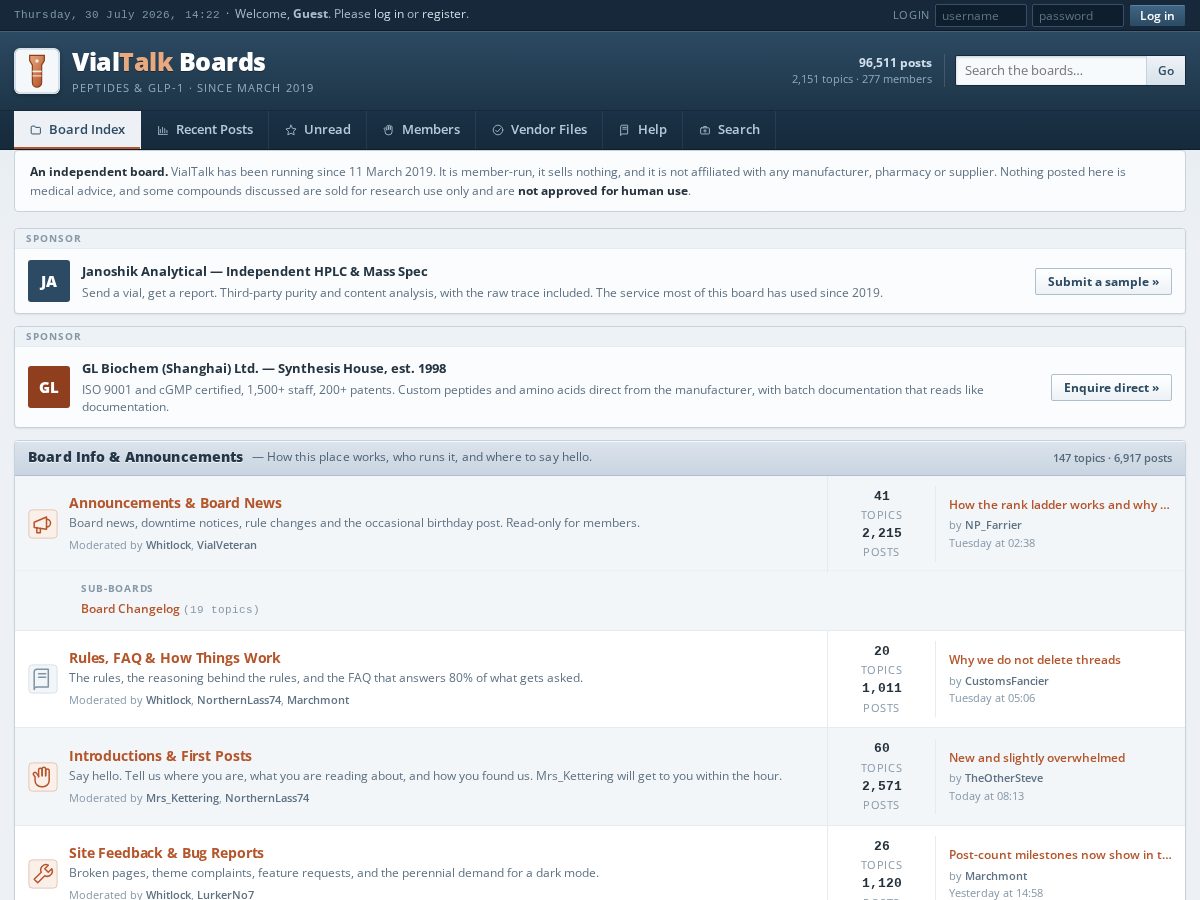The image size is (1200, 900).
Task: View TheOtherSteve's profile
Action: 1004,778
